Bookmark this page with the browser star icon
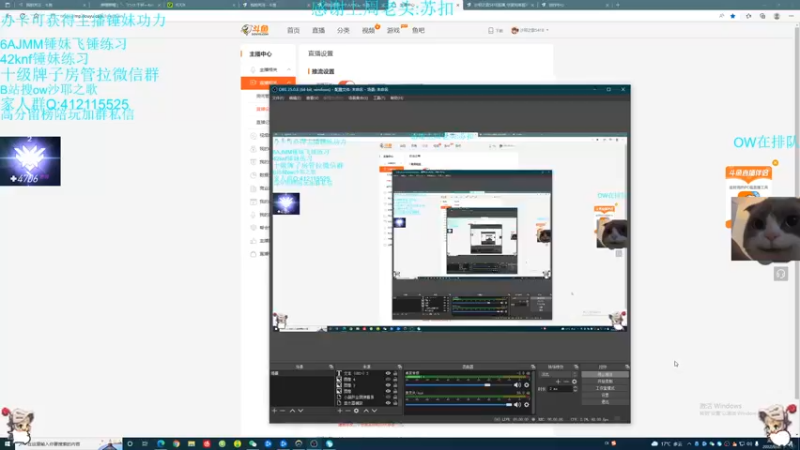The image size is (800, 450). click(733, 16)
